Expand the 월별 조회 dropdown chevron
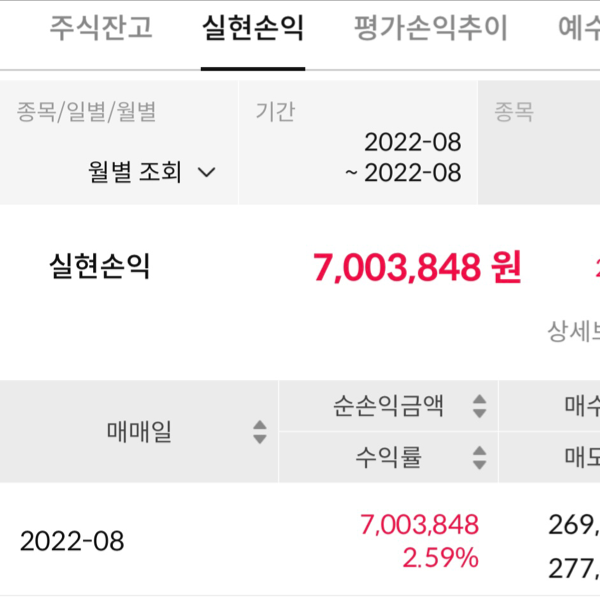This screenshot has width=600, height=600. click(207, 172)
